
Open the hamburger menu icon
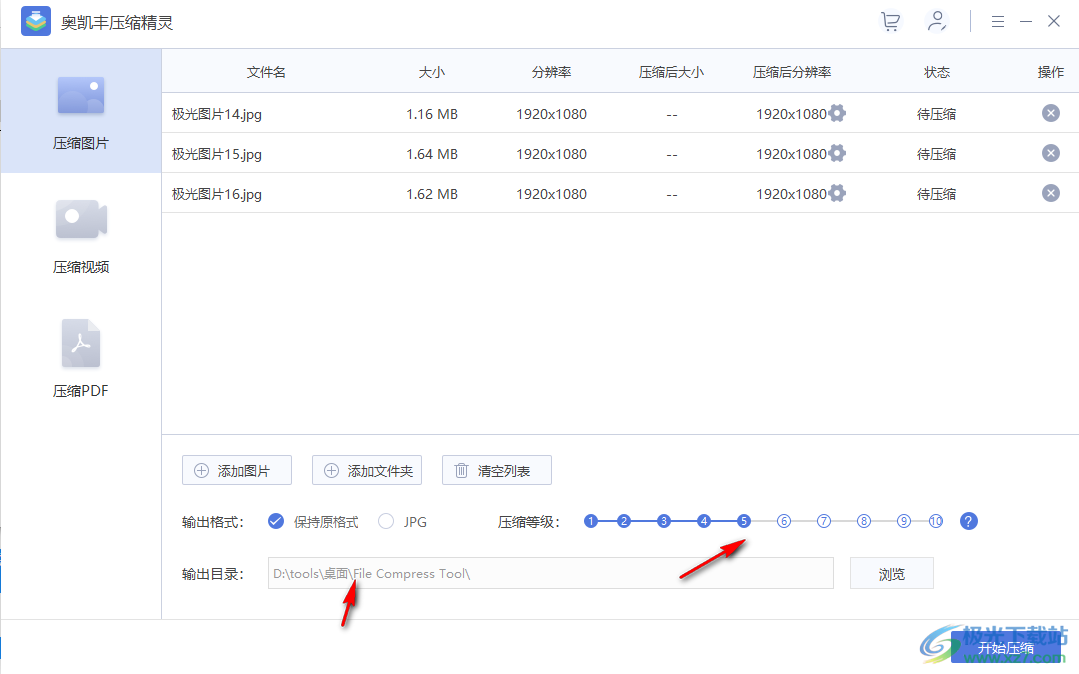[998, 22]
